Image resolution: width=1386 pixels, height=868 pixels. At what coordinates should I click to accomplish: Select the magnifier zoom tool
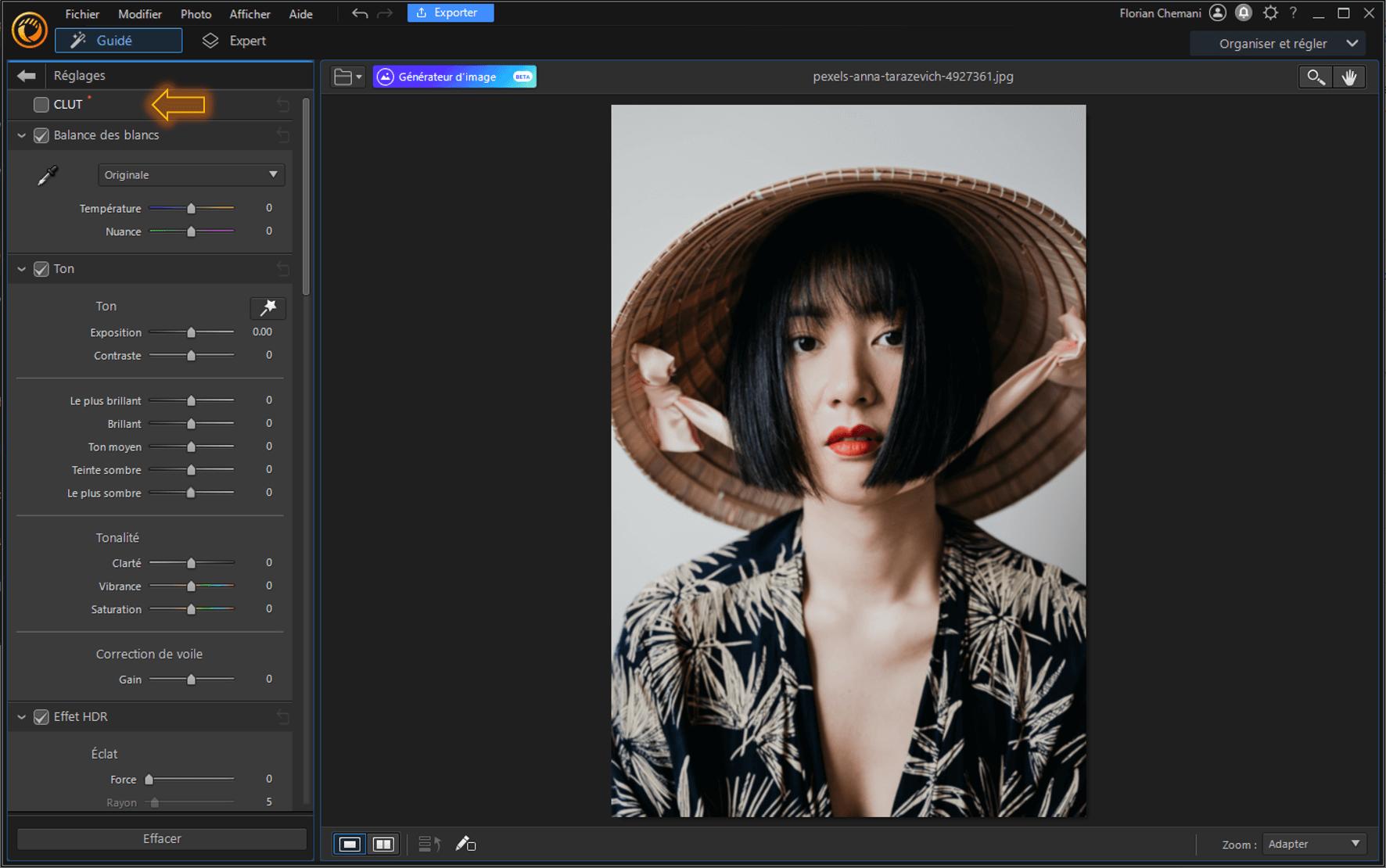tap(1315, 77)
